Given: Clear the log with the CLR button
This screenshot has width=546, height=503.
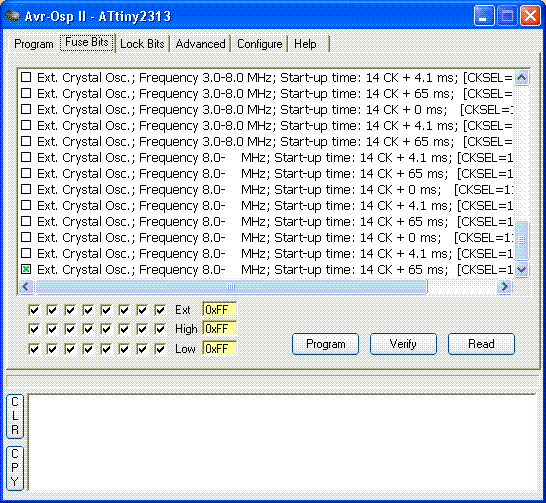Looking at the screenshot, I should (15, 416).
